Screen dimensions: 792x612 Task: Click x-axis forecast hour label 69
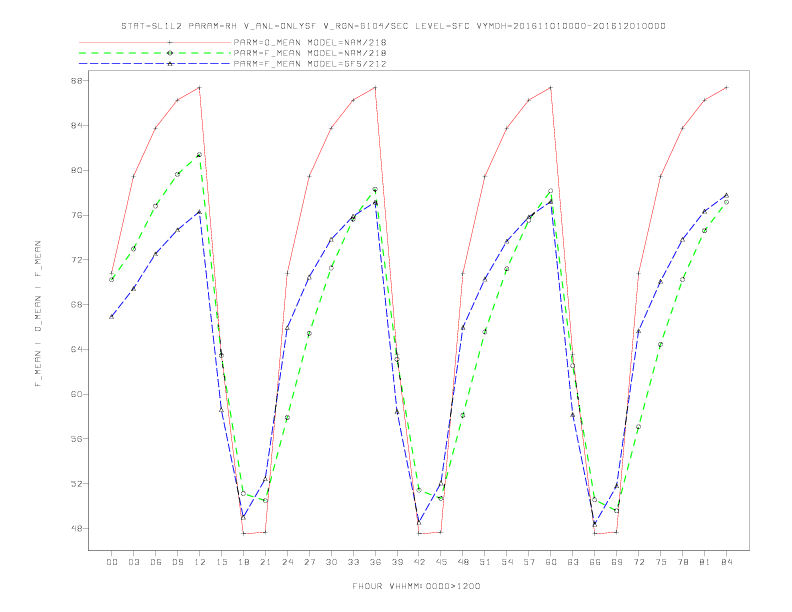617,562
